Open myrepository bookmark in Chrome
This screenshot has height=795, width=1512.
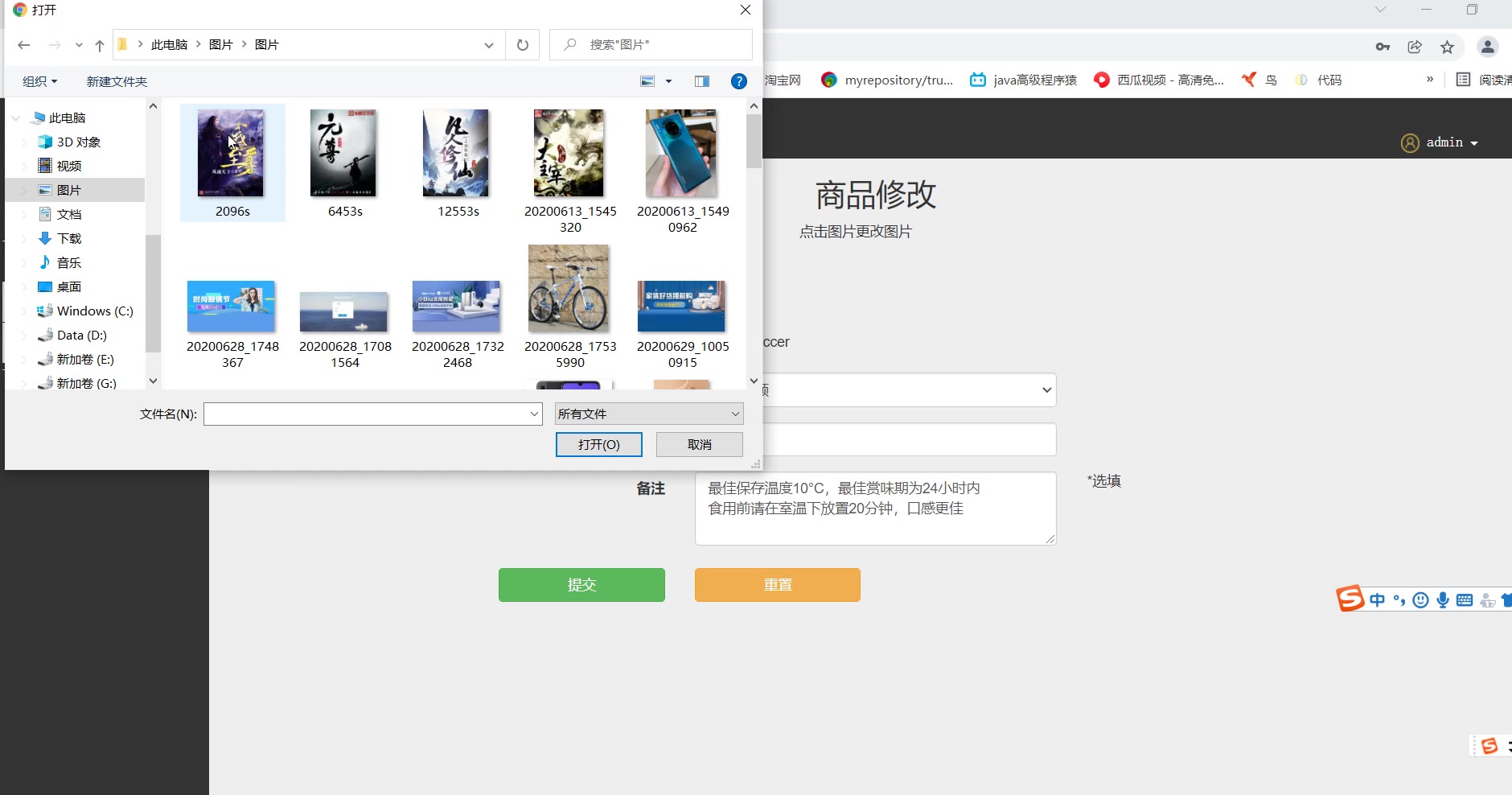click(887, 80)
